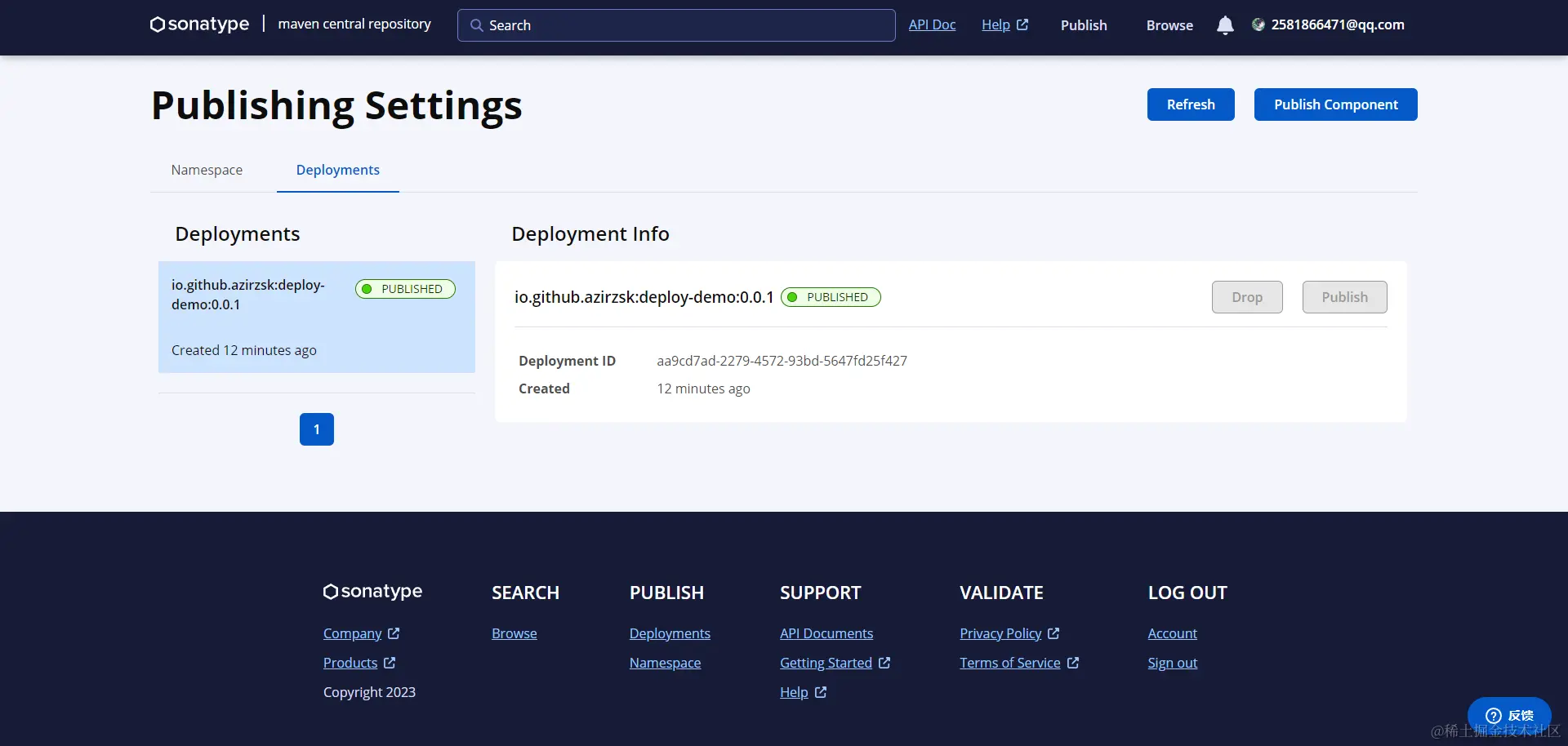Click external-link icon next to Products
Image resolution: width=1568 pixels, height=746 pixels.
pyautogui.click(x=390, y=663)
